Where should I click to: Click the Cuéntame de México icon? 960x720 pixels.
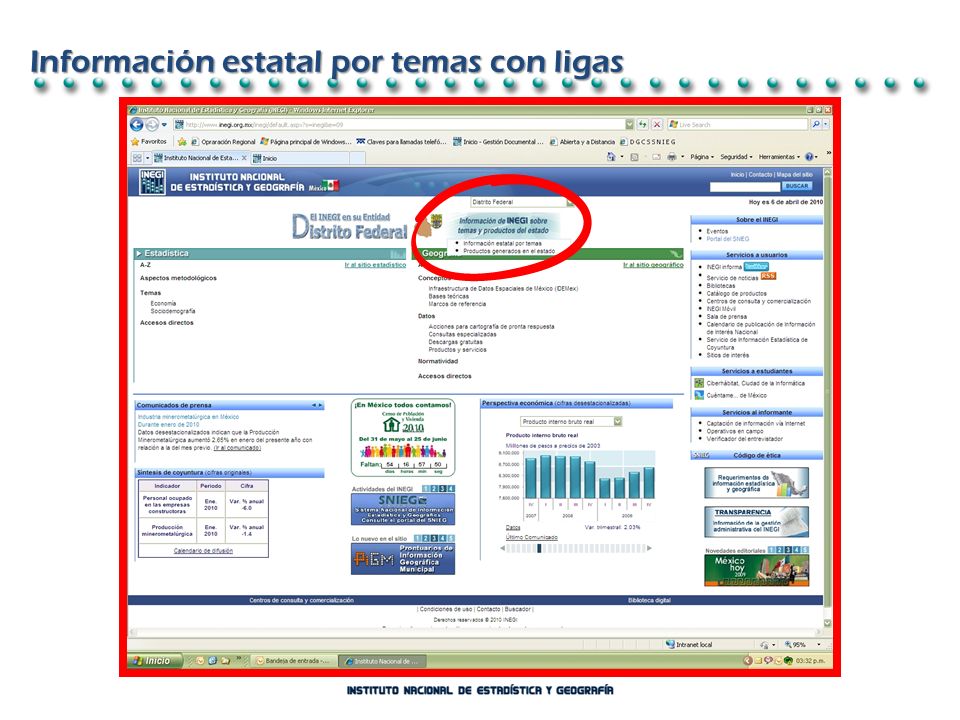coord(699,395)
